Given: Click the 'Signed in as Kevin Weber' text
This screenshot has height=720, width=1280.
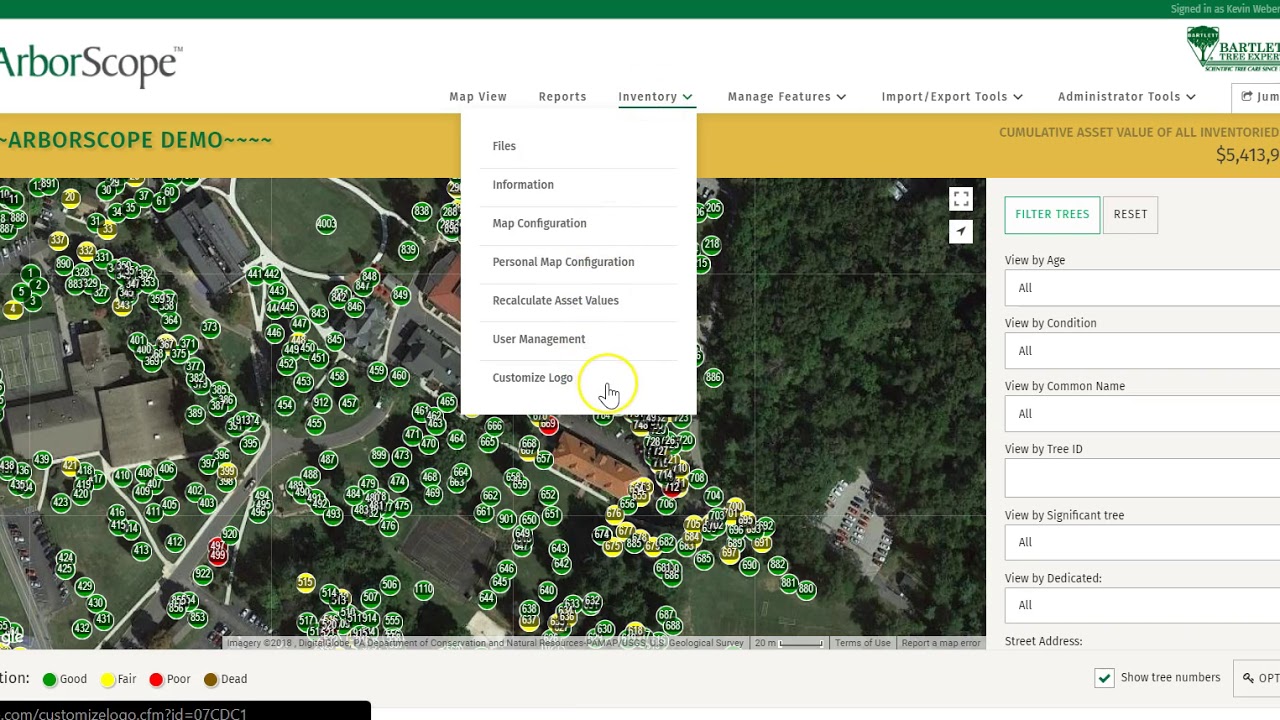Looking at the screenshot, I should click(x=1225, y=9).
